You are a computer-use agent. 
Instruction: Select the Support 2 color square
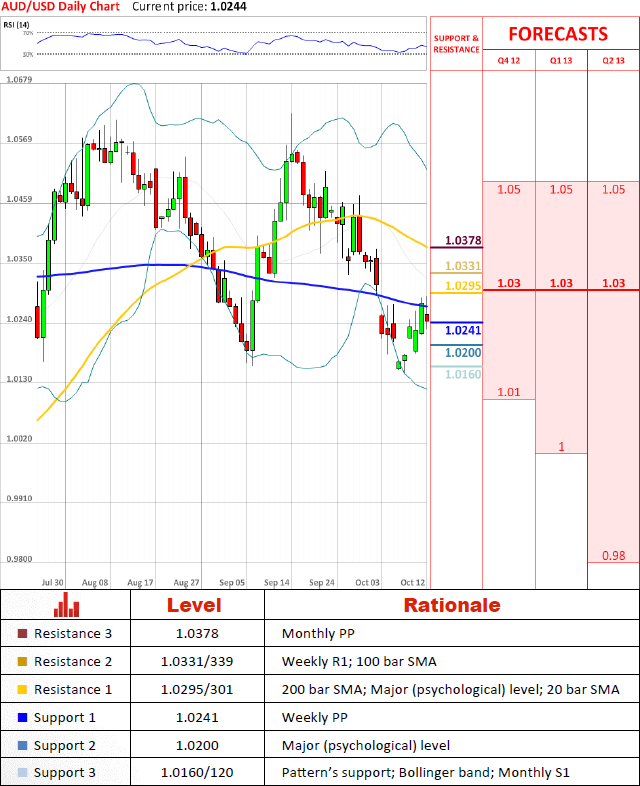pyautogui.click(x=23, y=746)
